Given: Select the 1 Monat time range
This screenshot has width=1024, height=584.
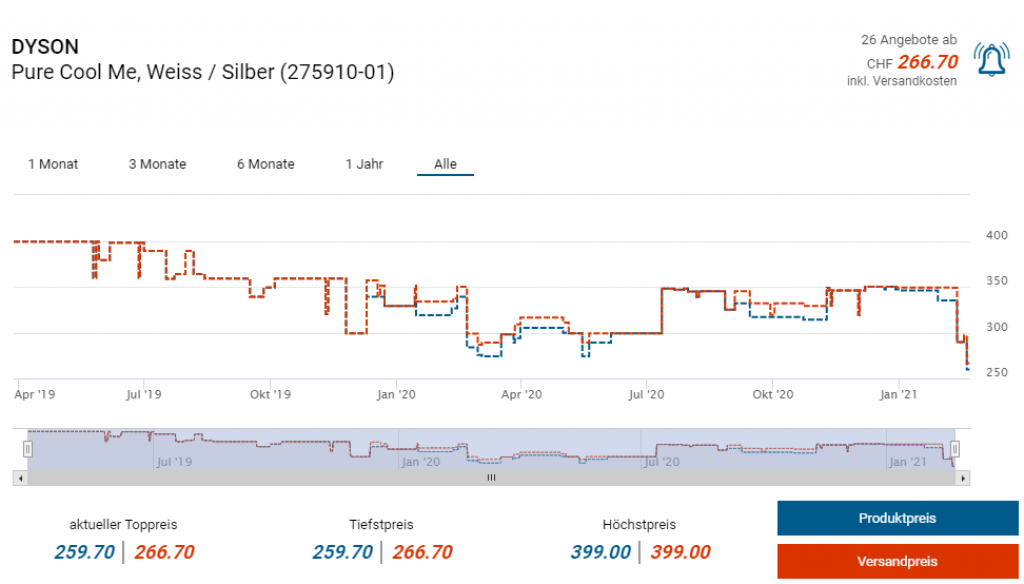Looking at the screenshot, I should click(x=53, y=164).
